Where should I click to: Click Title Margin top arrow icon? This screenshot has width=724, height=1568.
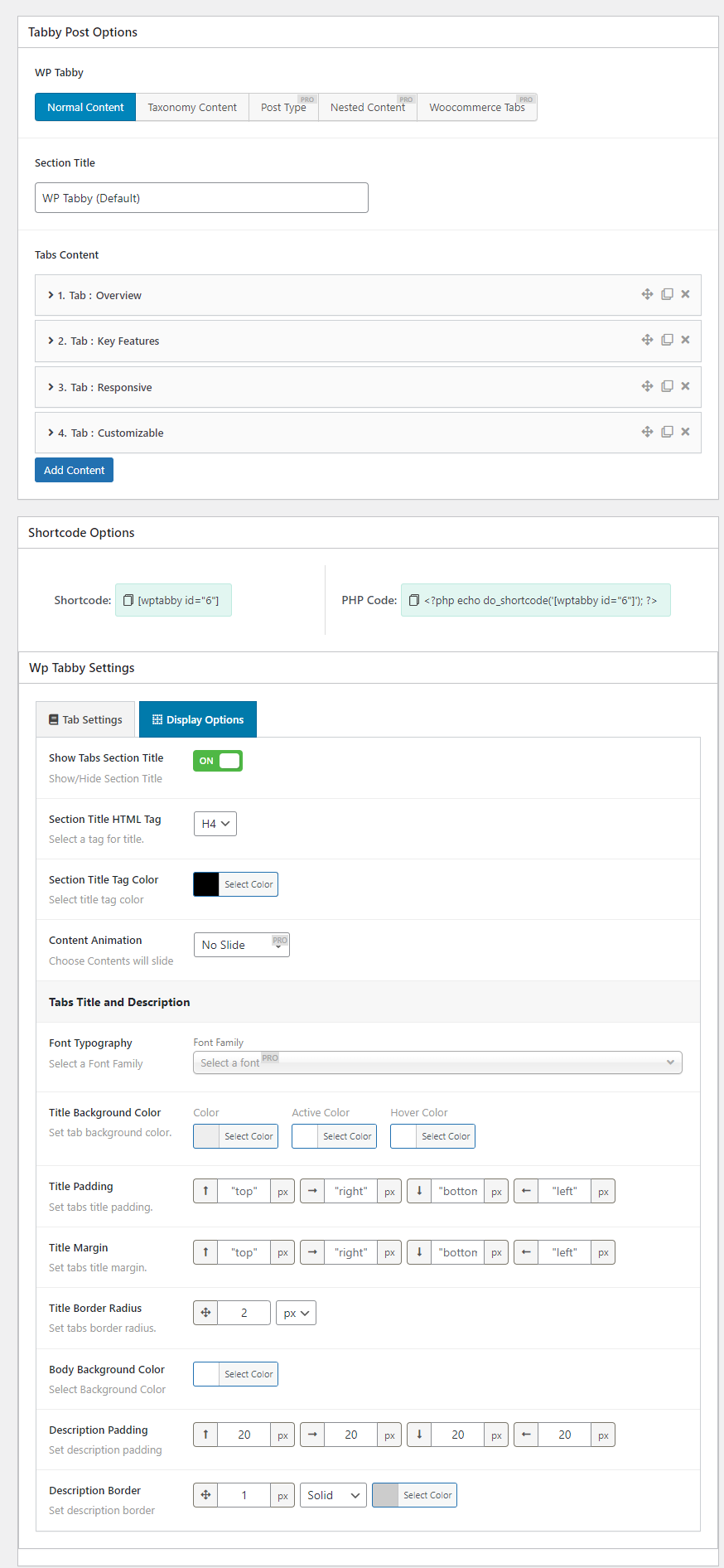click(205, 1252)
